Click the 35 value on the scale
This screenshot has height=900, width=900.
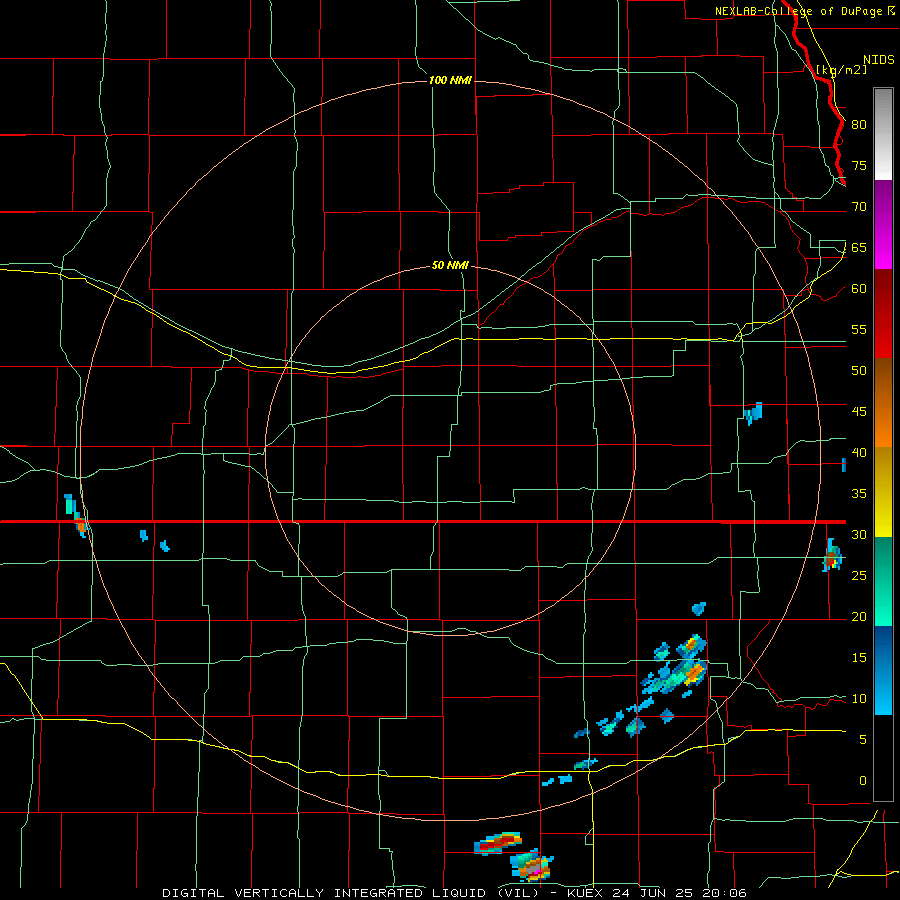[x=859, y=494]
